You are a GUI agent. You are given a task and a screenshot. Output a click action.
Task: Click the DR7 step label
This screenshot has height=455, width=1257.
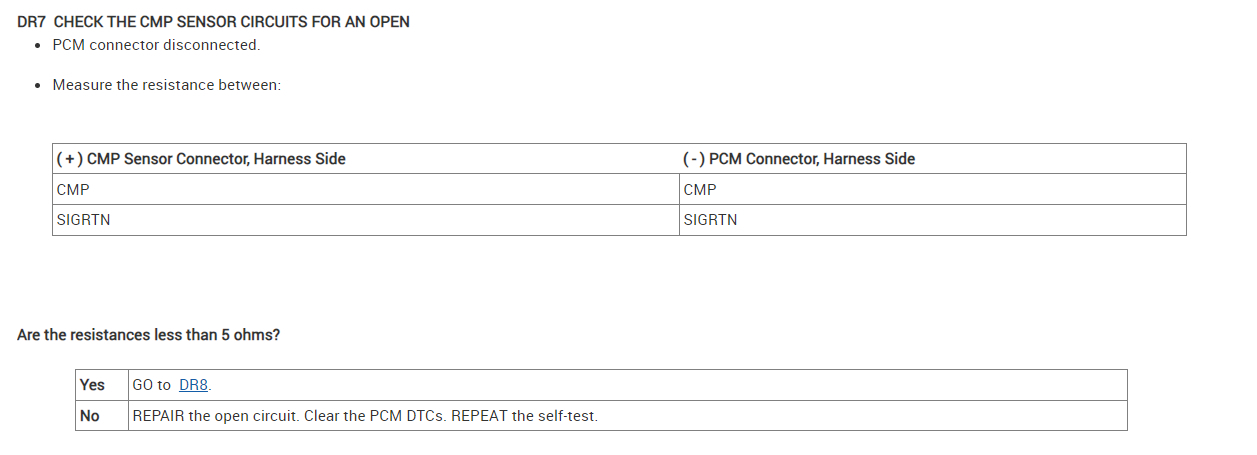32,21
